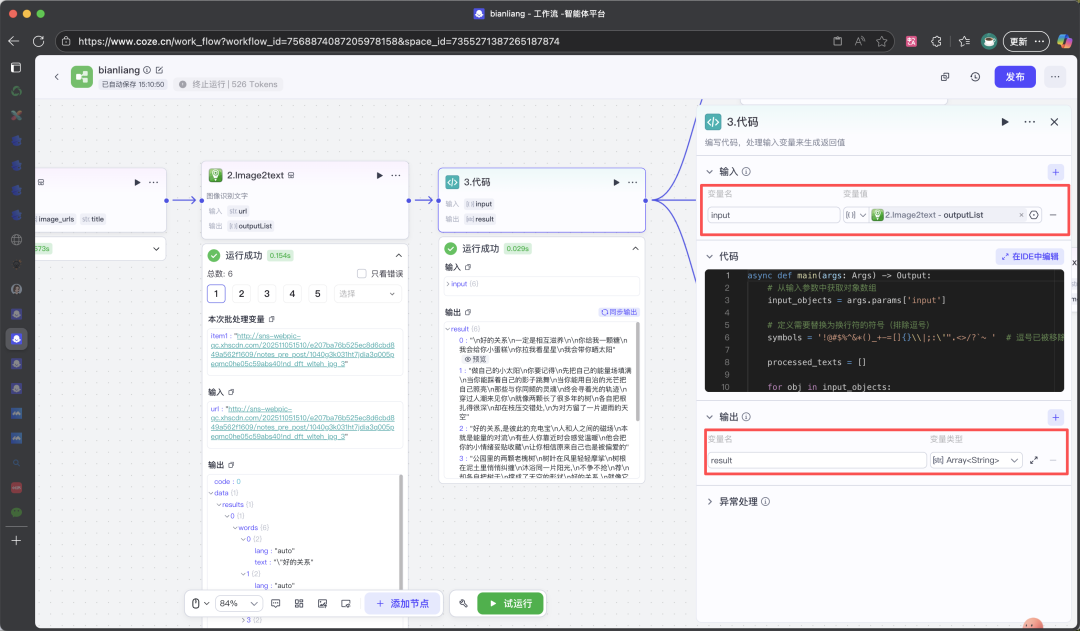Edit the input variable name field

(x=773, y=215)
